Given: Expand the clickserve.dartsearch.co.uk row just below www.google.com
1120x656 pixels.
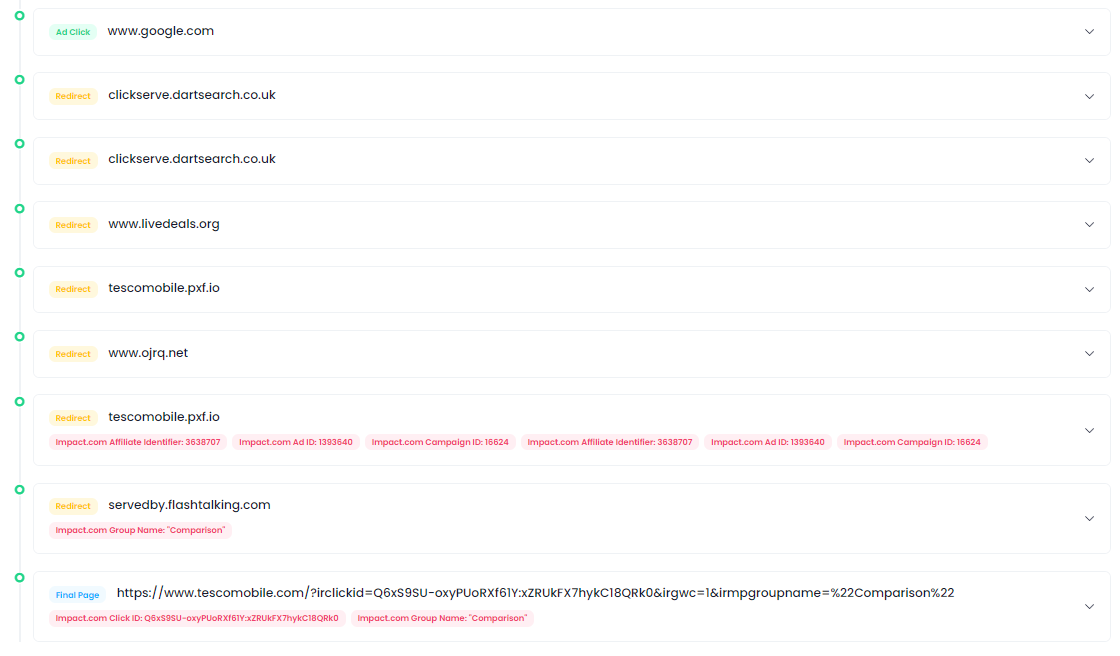Looking at the screenshot, I should pyautogui.click(x=1089, y=96).
